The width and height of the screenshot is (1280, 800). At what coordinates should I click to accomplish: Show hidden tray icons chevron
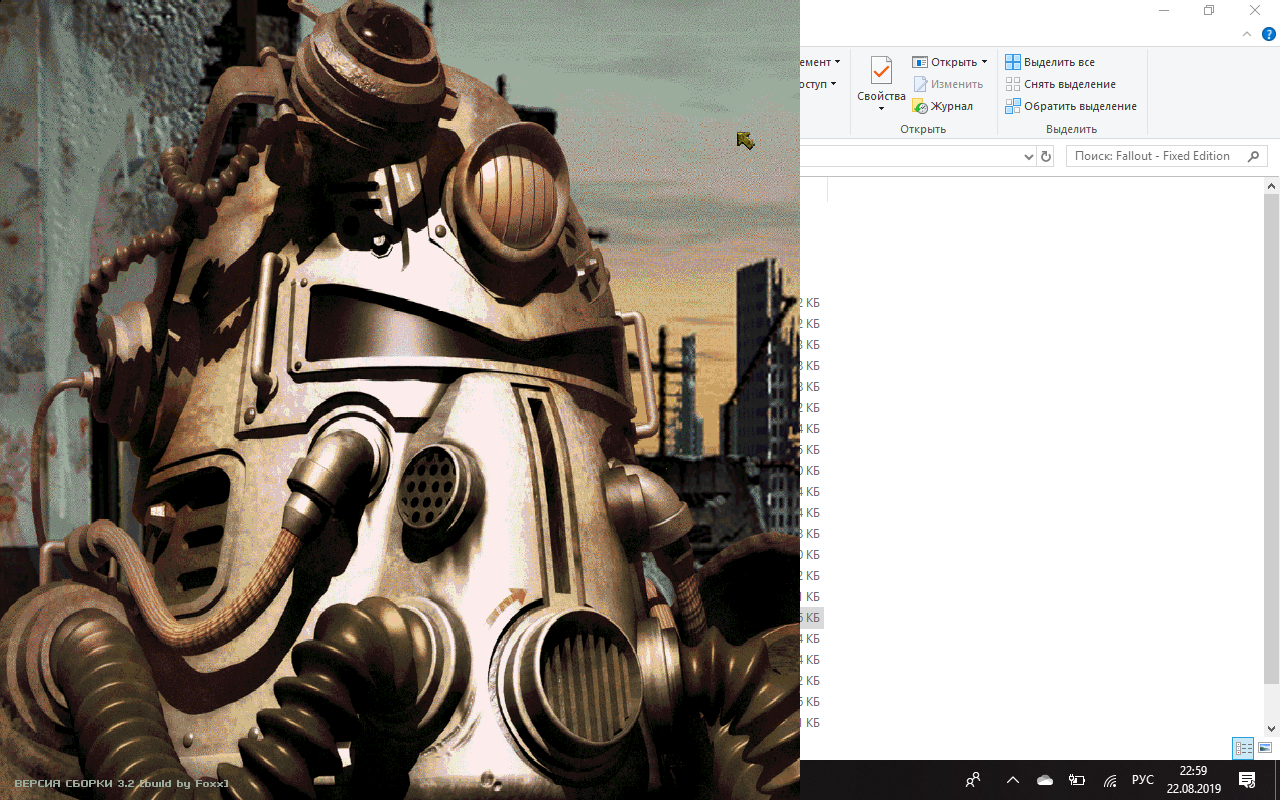[x=1013, y=780]
